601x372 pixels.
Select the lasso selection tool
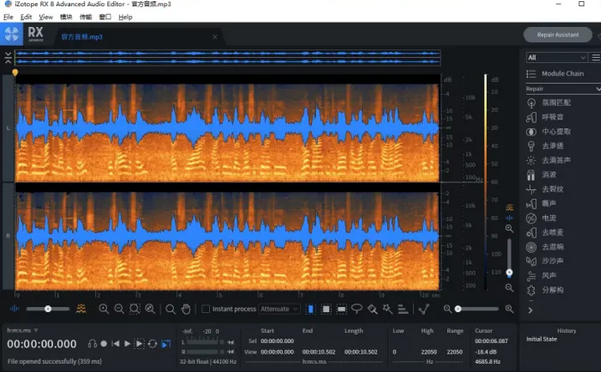pyautogui.click(x=356, y=309)
